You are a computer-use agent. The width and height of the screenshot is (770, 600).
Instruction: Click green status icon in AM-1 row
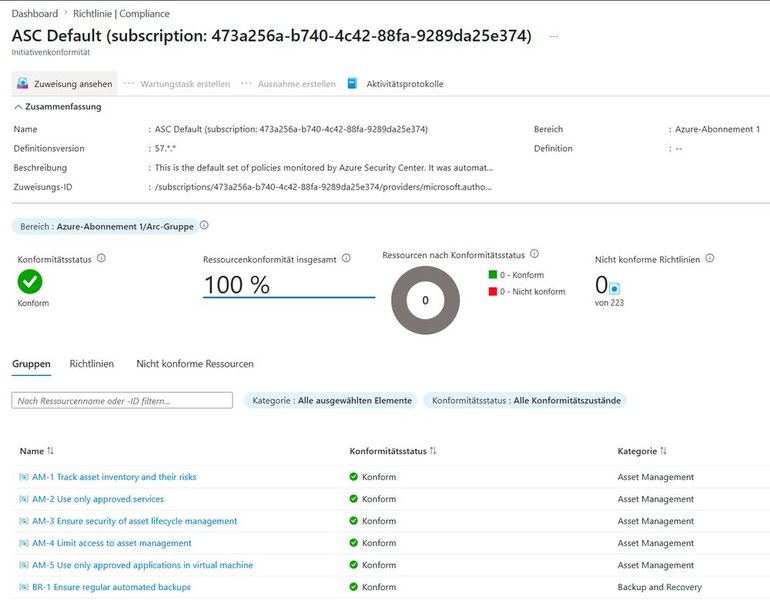(x=354, y=476)
